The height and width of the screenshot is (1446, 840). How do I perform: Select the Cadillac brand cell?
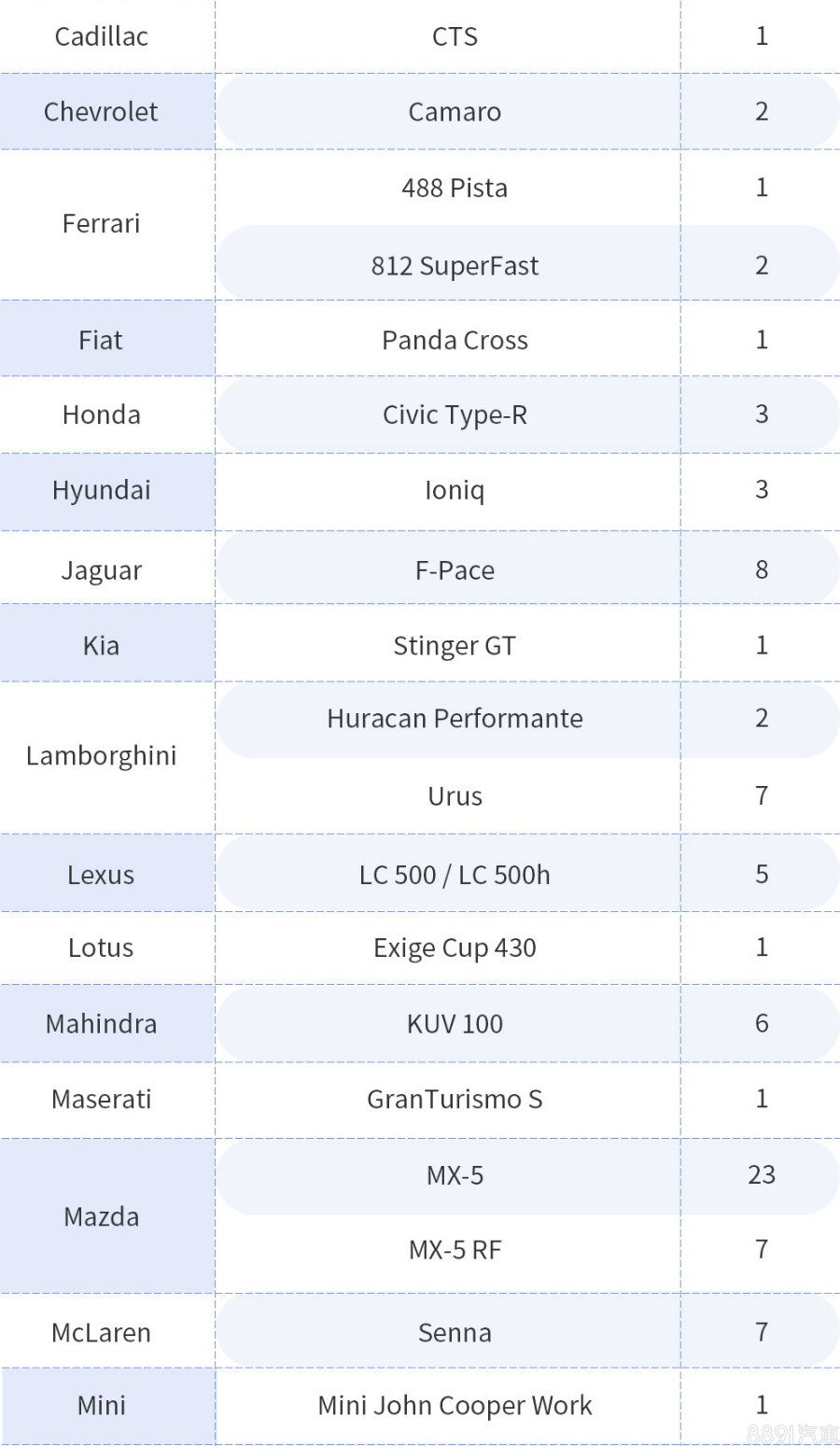pos(101,36)
